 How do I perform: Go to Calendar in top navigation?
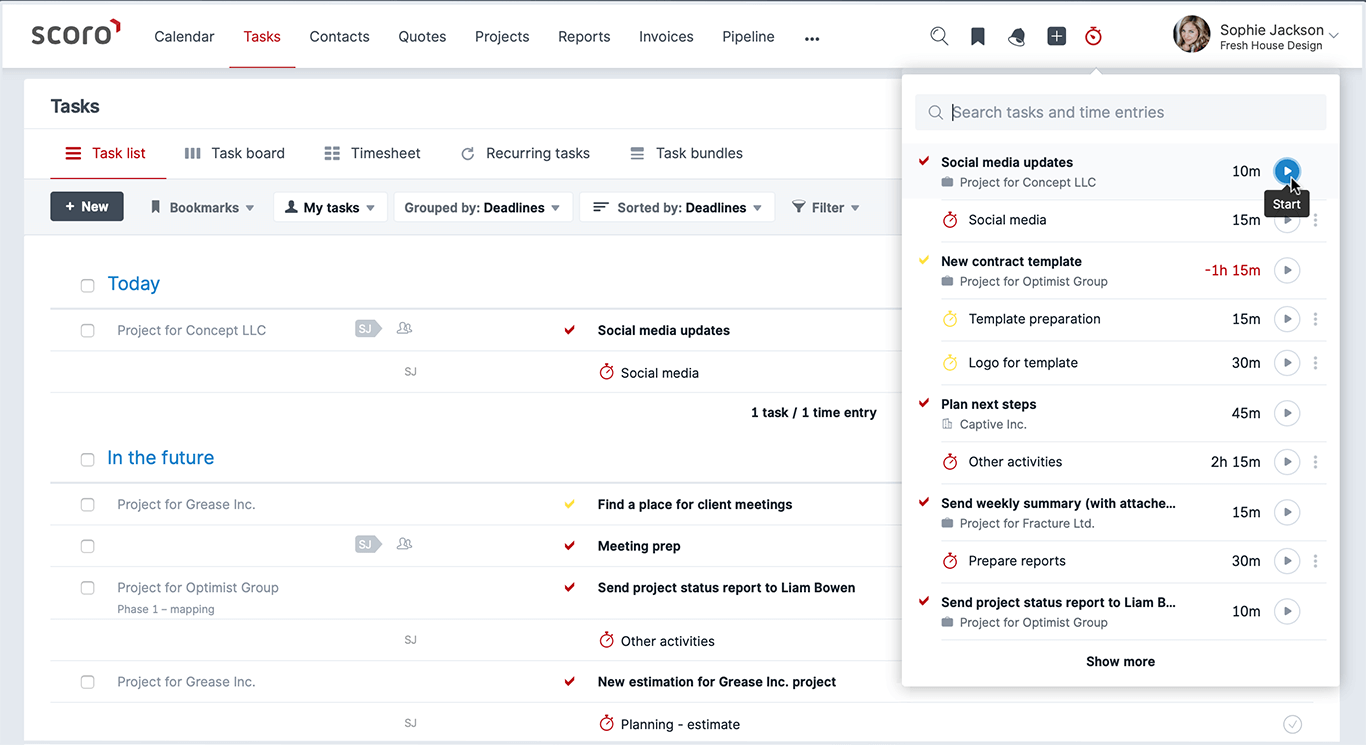click(x=184, y=36)
